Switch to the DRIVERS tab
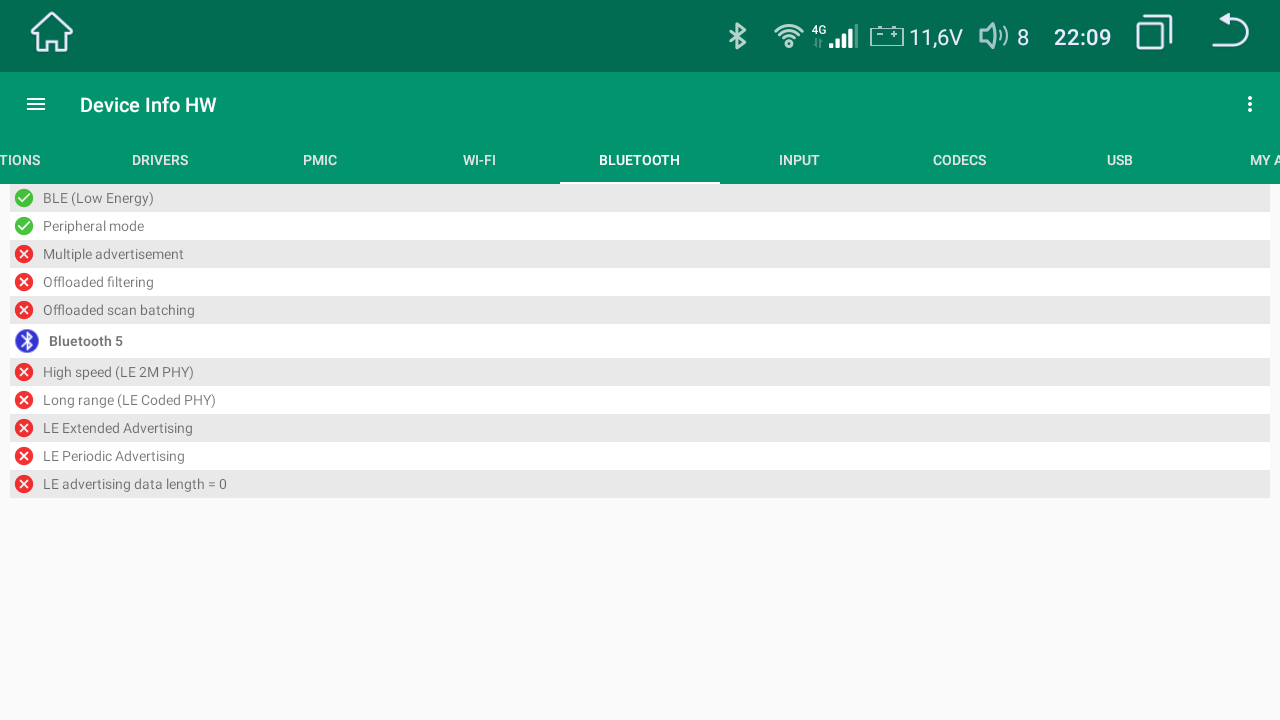Viewport: 1280px width, 720px height. pos(160,160)
